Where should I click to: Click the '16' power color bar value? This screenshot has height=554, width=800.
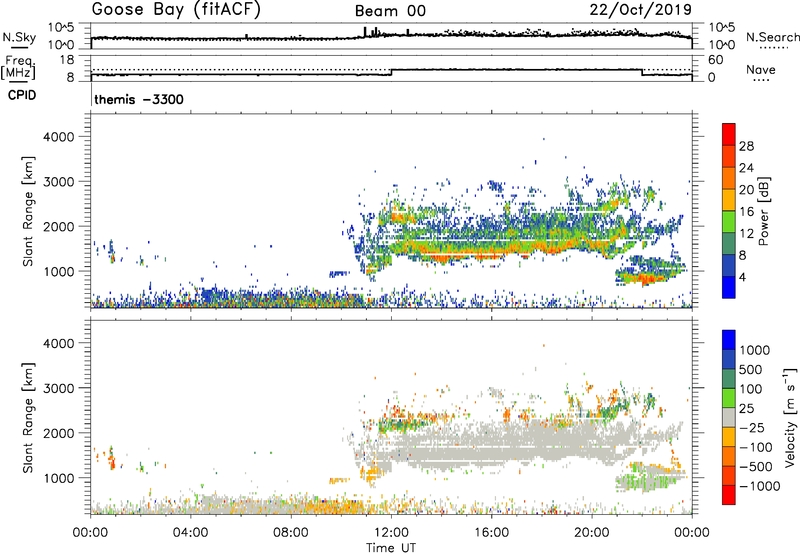pyautogui.click(x=746, y=211)
